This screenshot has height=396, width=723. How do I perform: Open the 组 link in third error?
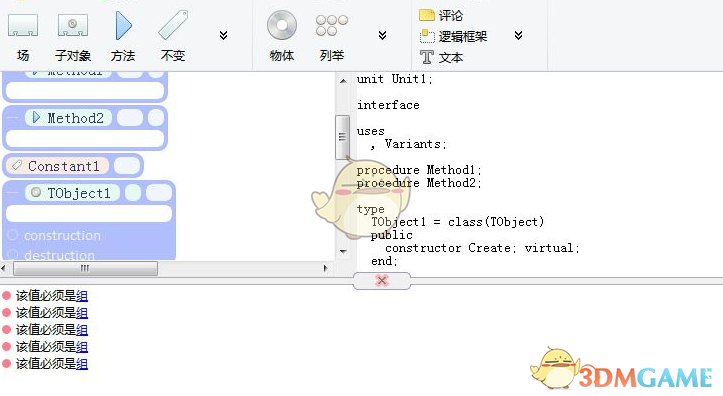pyautogui.click(x=82, y=330)
